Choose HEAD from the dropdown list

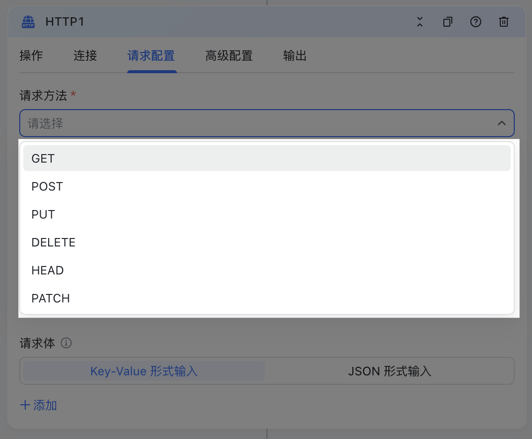(x=267, y=270)
